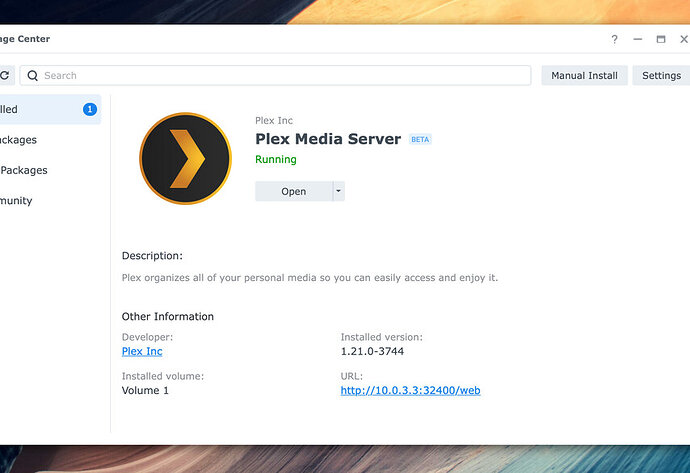The width and height of the screenshot is (690, 473).
Task: Switch to the Community sidebar item
Action: pyautogui.click(x=16, y=201)
